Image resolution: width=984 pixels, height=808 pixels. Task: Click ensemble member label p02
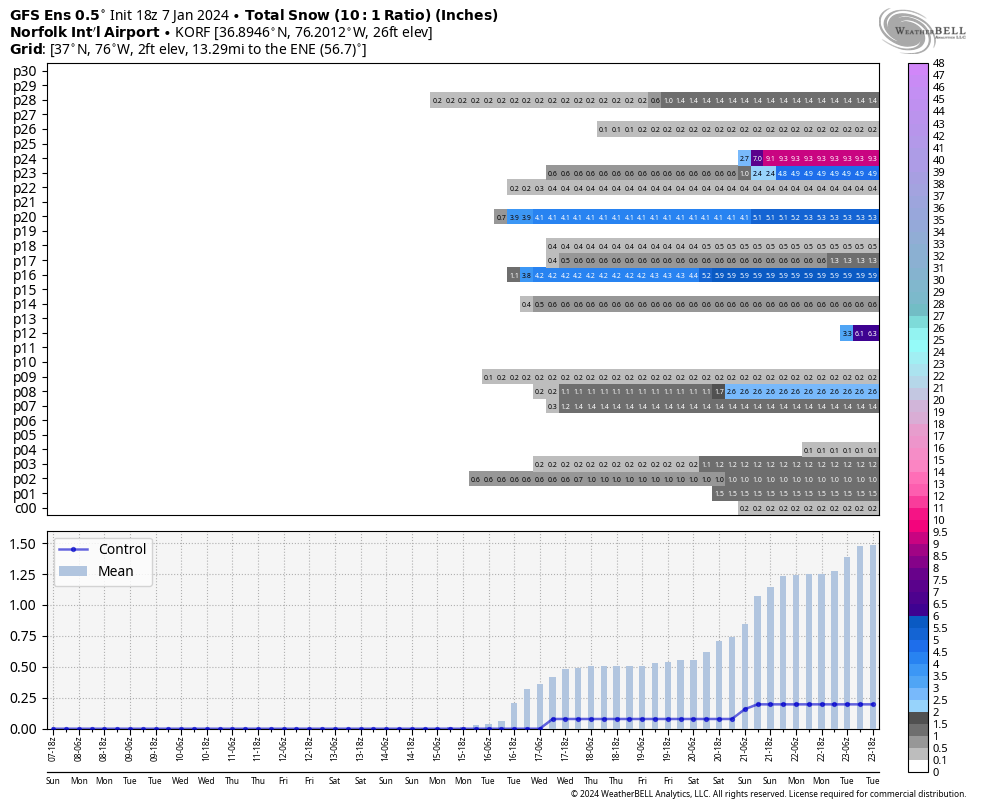coord(25,479)
